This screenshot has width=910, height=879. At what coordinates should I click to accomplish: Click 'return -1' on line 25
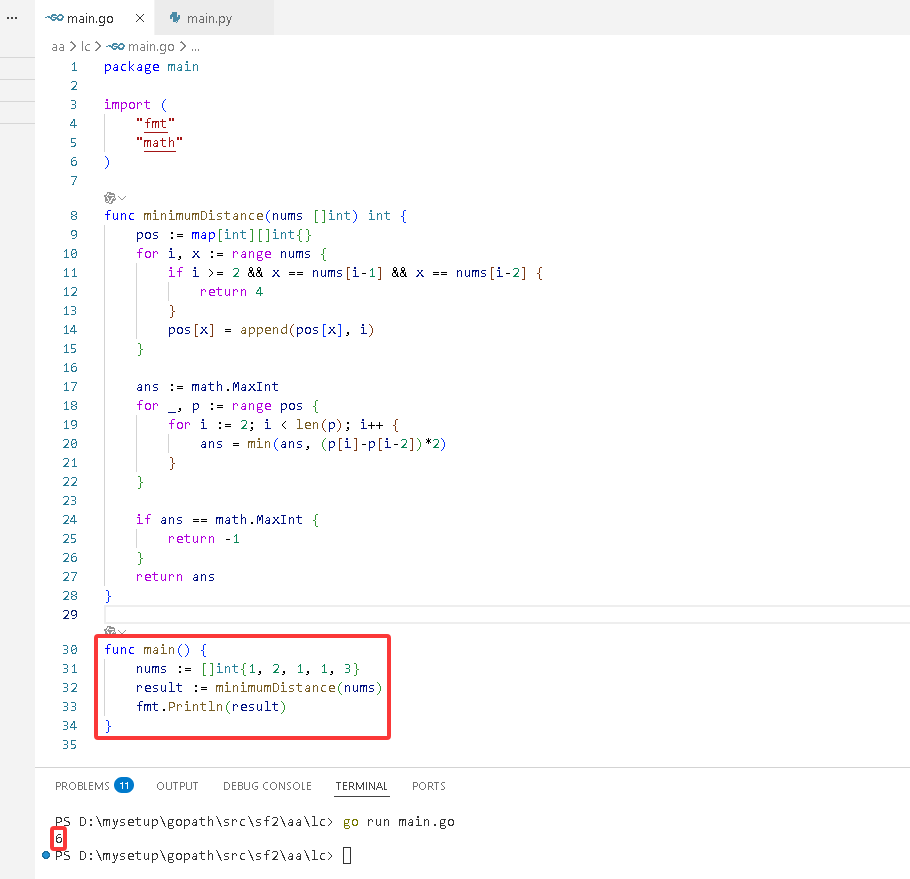pos(204,539)
